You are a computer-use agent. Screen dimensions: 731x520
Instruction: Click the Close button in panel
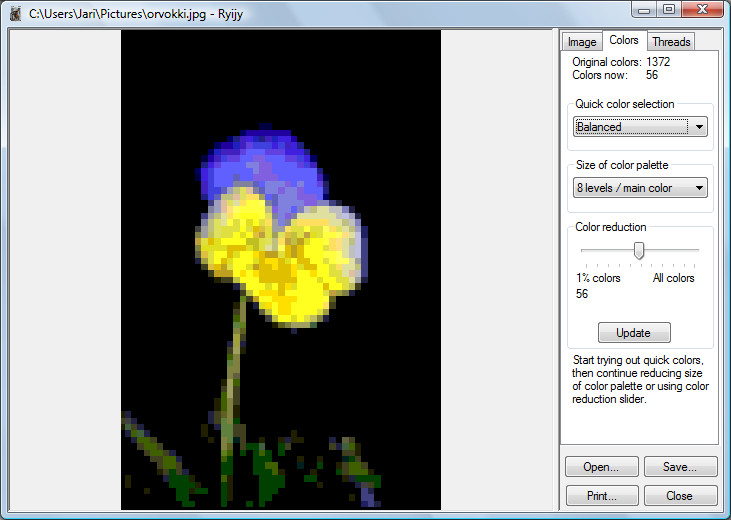coord(680,496)
